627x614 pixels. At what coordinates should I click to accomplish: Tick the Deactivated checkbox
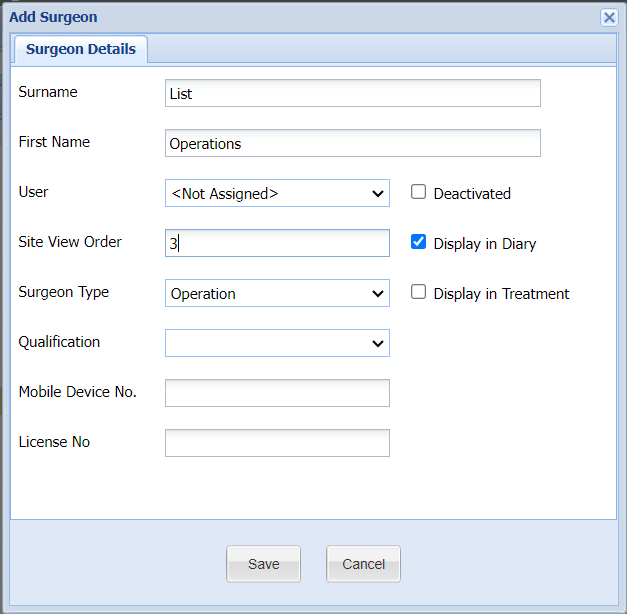[x=419, y=192]
